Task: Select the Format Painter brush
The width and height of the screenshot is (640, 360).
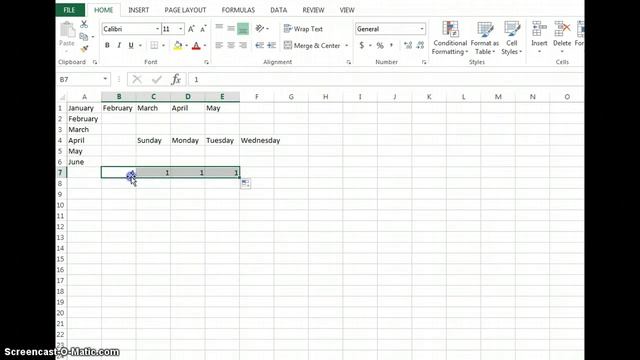Action: (84, 49)
